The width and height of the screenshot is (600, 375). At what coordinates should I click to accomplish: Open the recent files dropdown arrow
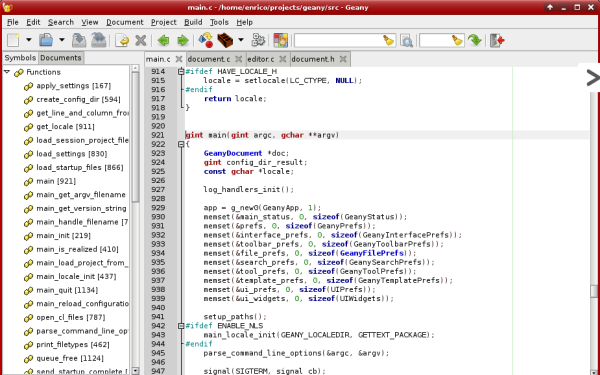click(x=62, y=40)
